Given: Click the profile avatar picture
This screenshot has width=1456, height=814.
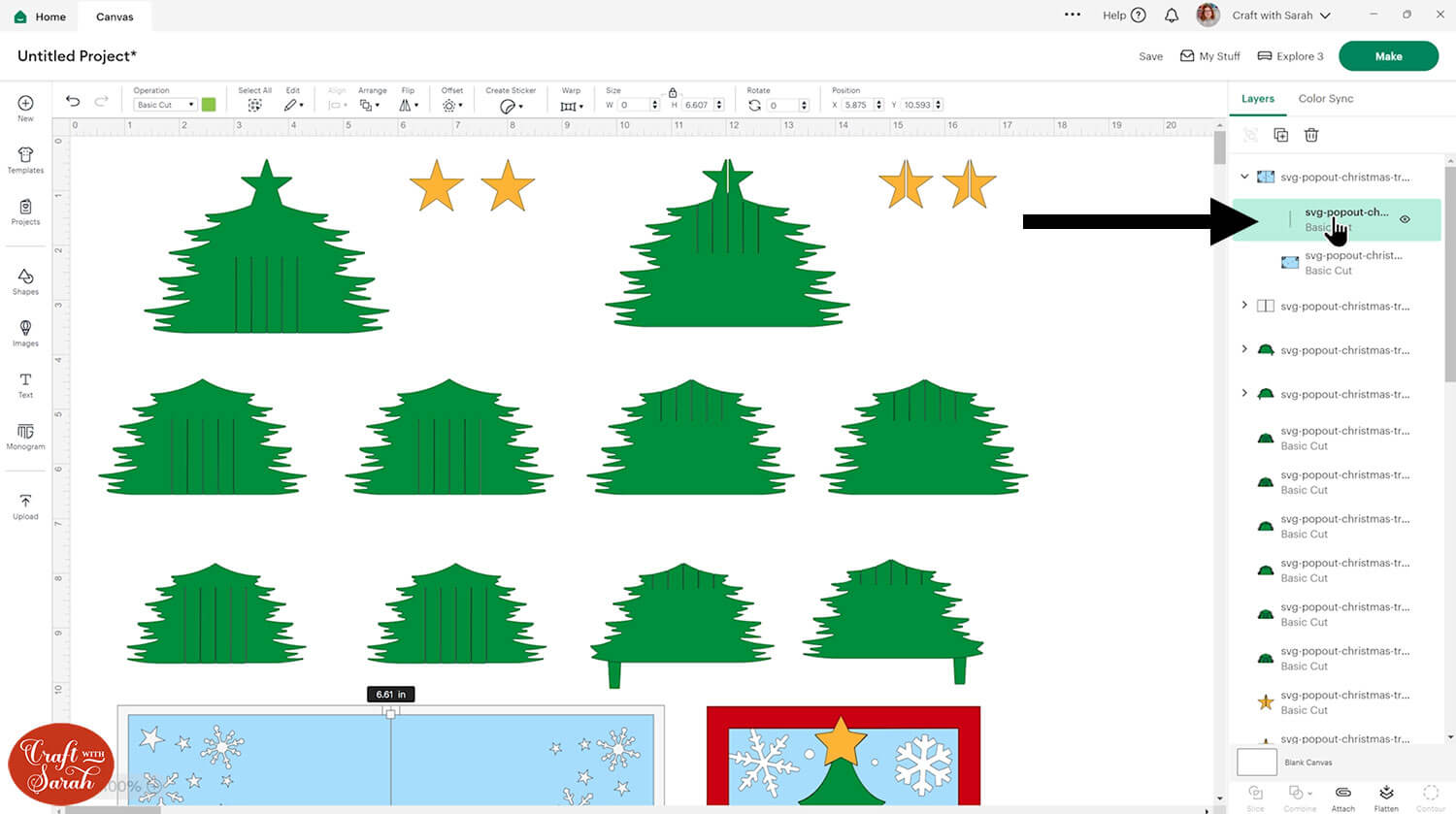Looking at the screenshot, I should pyautogui.click(x=1208, y=15).
